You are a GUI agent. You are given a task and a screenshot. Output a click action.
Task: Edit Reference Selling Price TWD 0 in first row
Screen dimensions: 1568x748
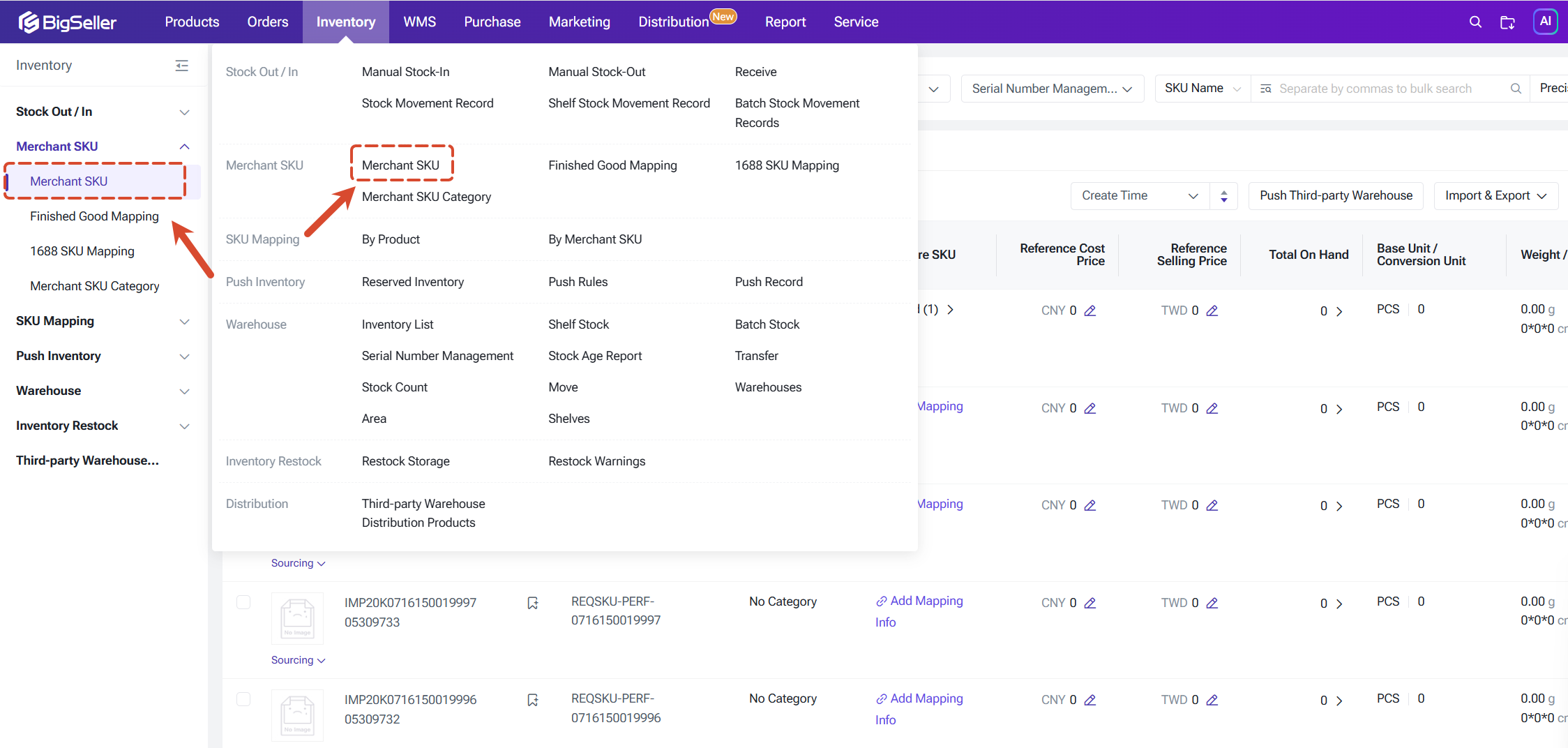[1212, 311]
